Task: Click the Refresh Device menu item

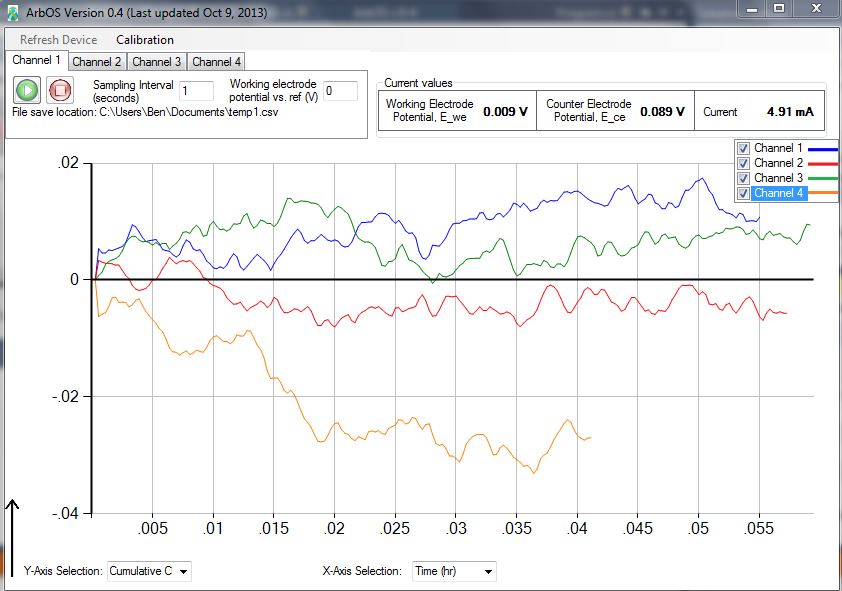Action: click(59, 40)
